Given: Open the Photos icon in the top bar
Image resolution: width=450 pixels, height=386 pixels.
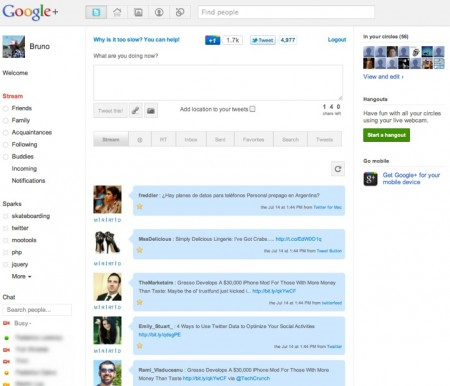Looking at the screenshot, I should pyautogui.click(x=138, y=12).
